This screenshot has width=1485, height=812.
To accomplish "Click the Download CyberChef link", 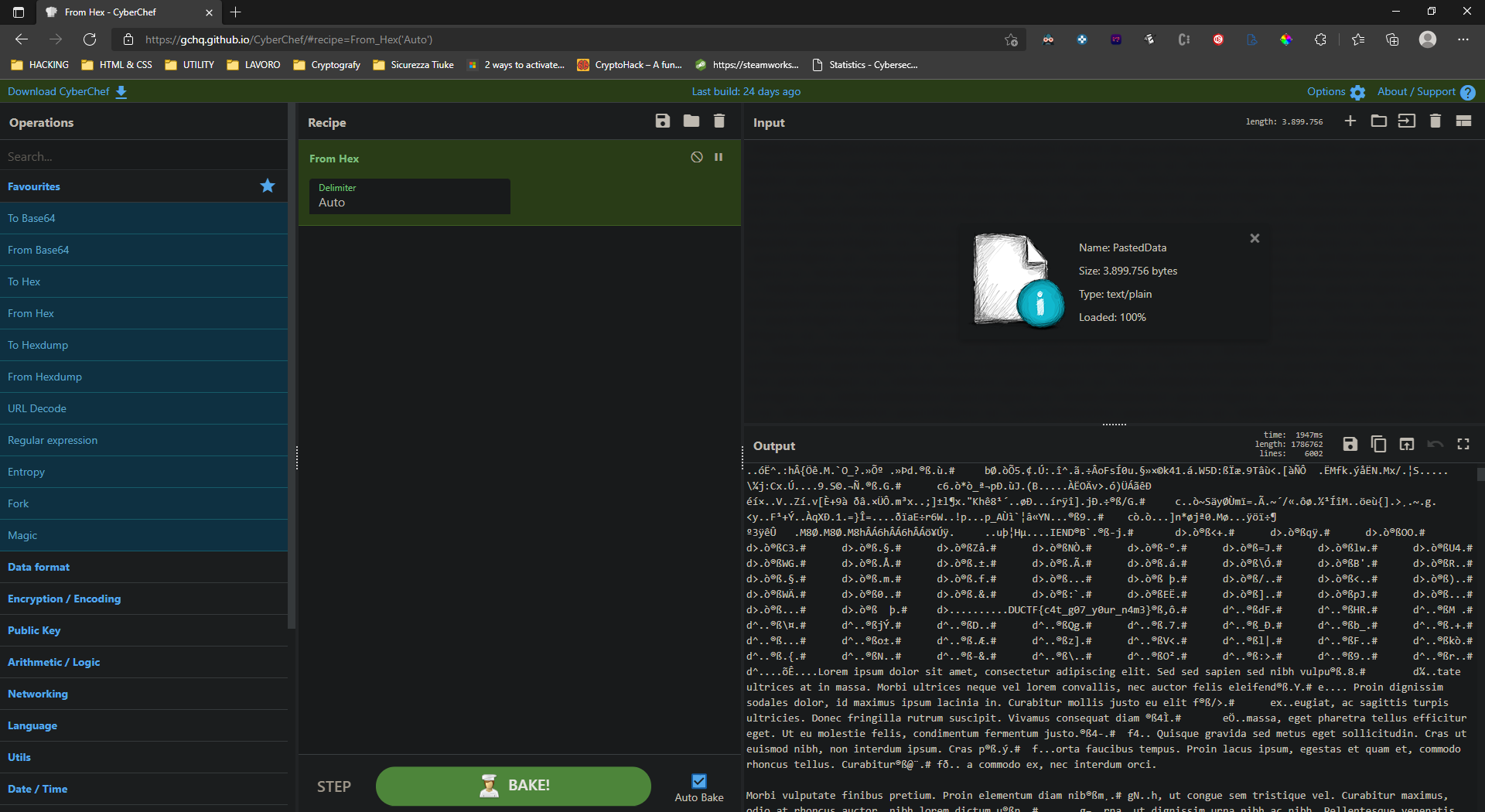I will click(x=67, y=91).
